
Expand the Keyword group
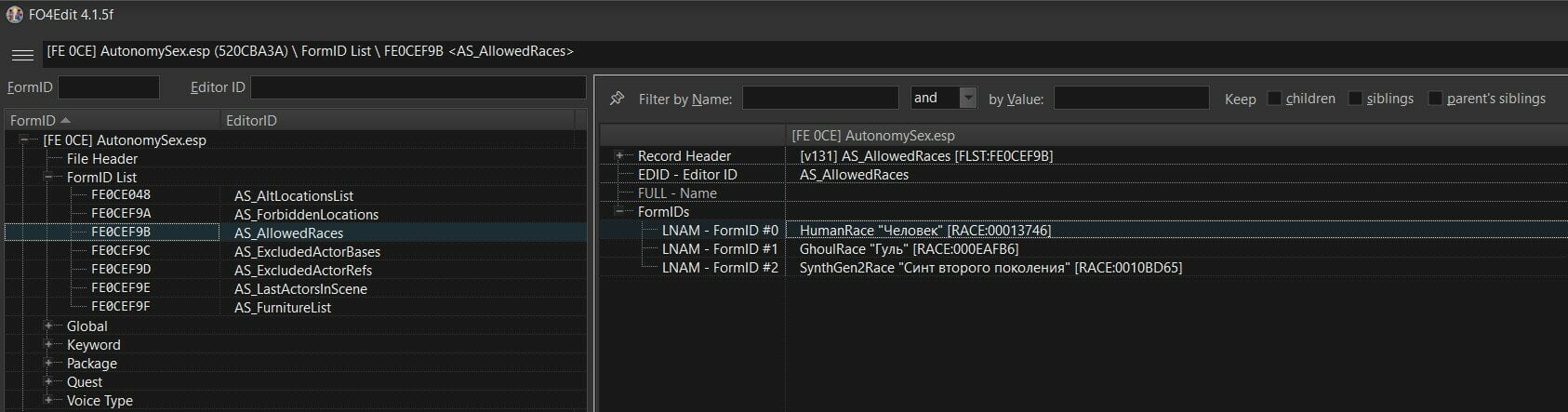tap(48, 345)
